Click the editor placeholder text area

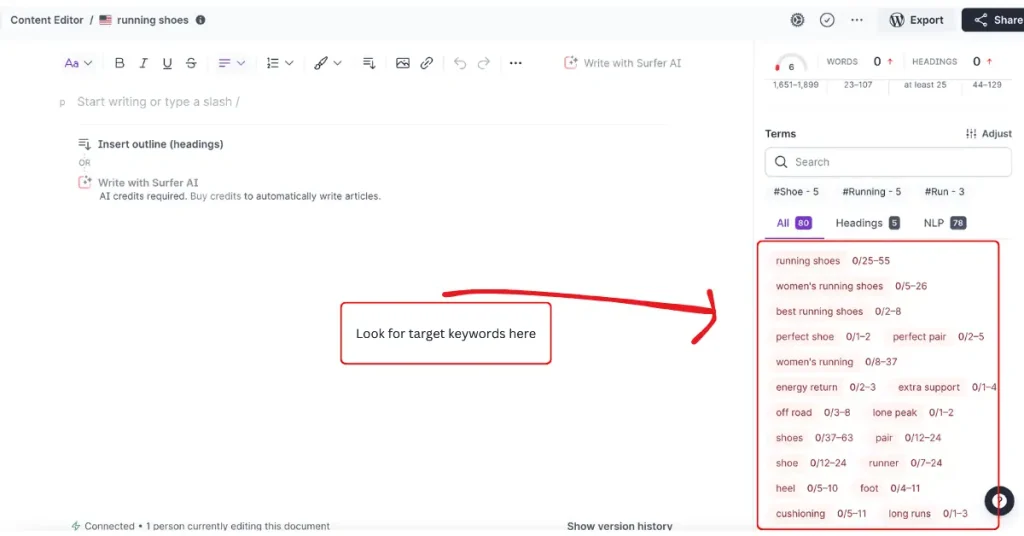(158, 101)
